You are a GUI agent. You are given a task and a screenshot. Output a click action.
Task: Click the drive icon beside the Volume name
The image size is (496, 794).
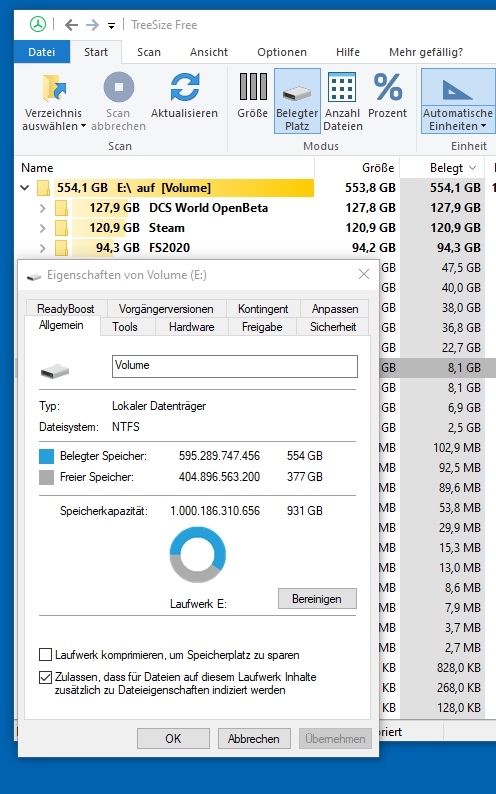55,371
